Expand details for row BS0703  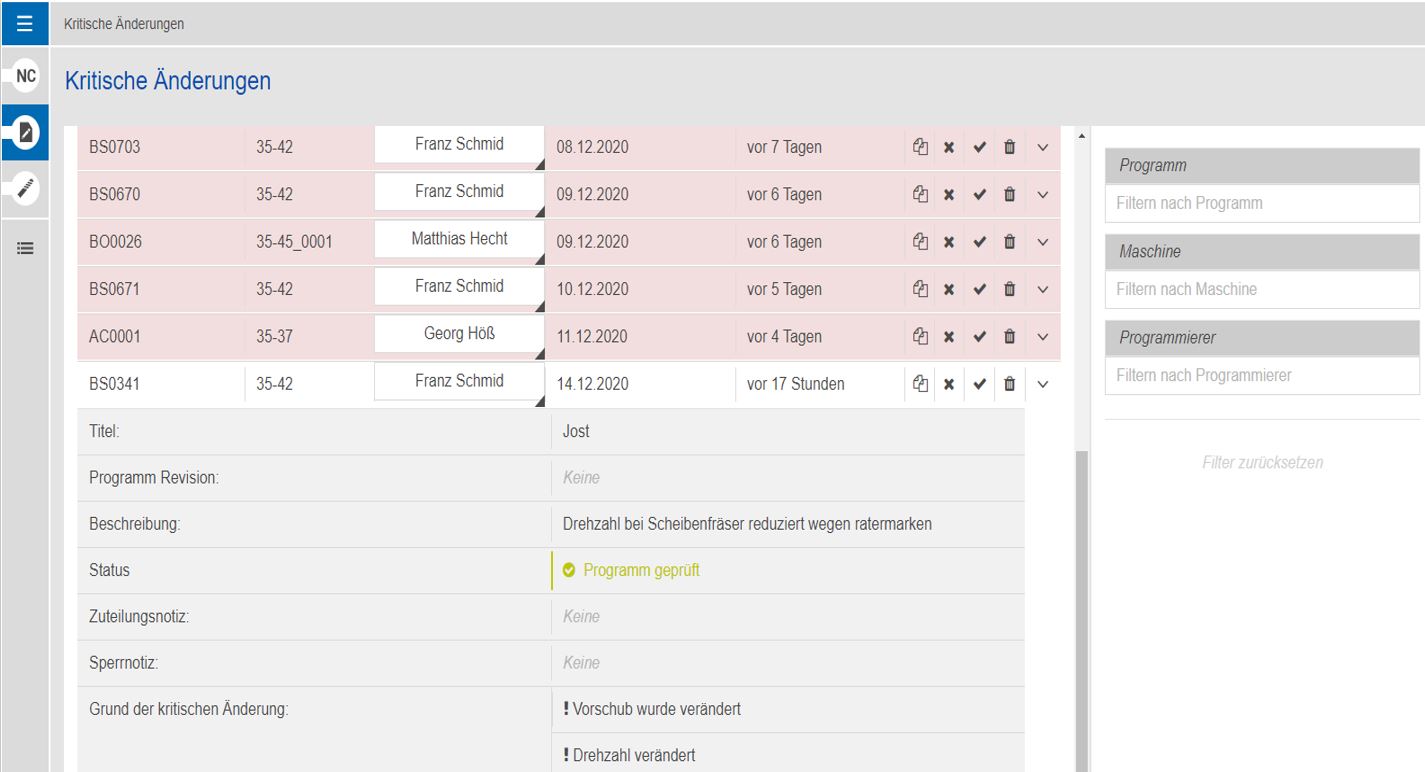click(1042, 147)
